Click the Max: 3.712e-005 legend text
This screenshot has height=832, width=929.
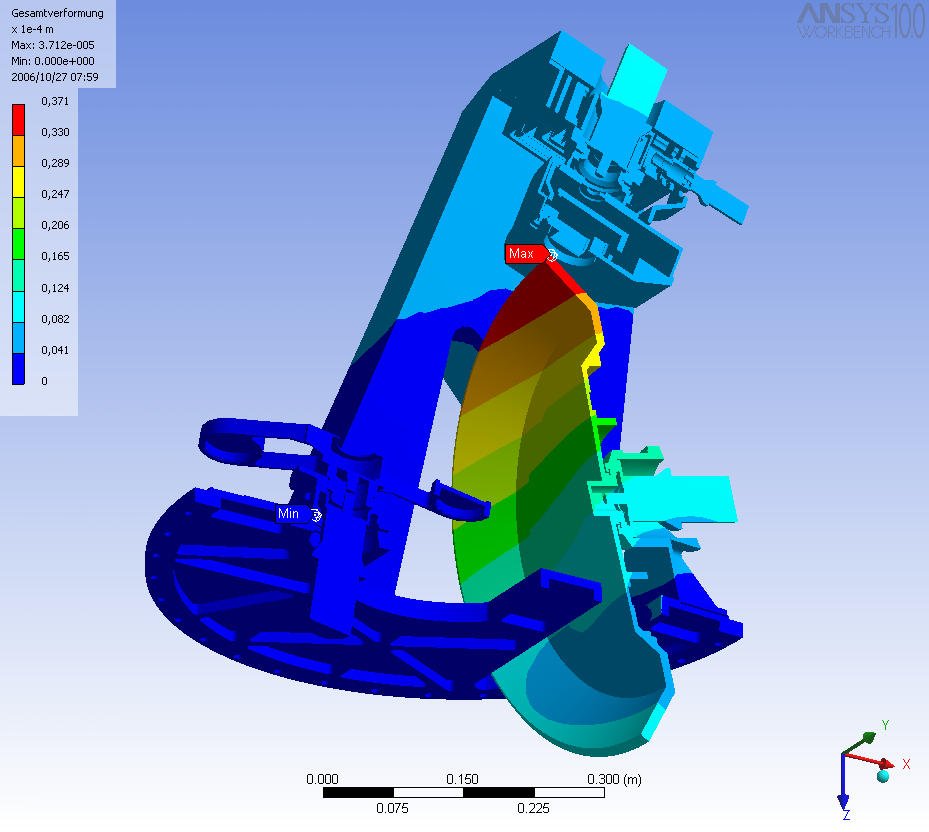(x=51, y=45)
